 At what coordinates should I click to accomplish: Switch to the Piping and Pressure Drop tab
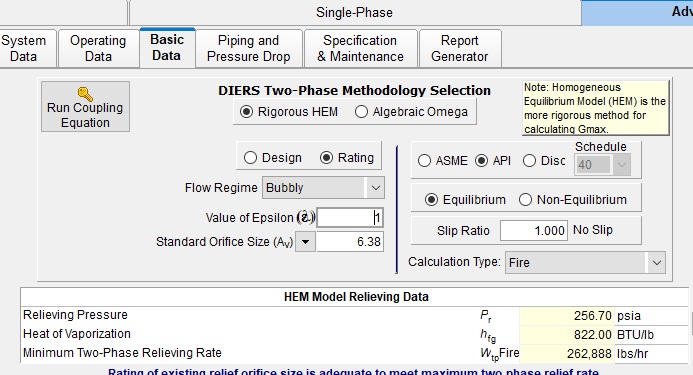249,49
